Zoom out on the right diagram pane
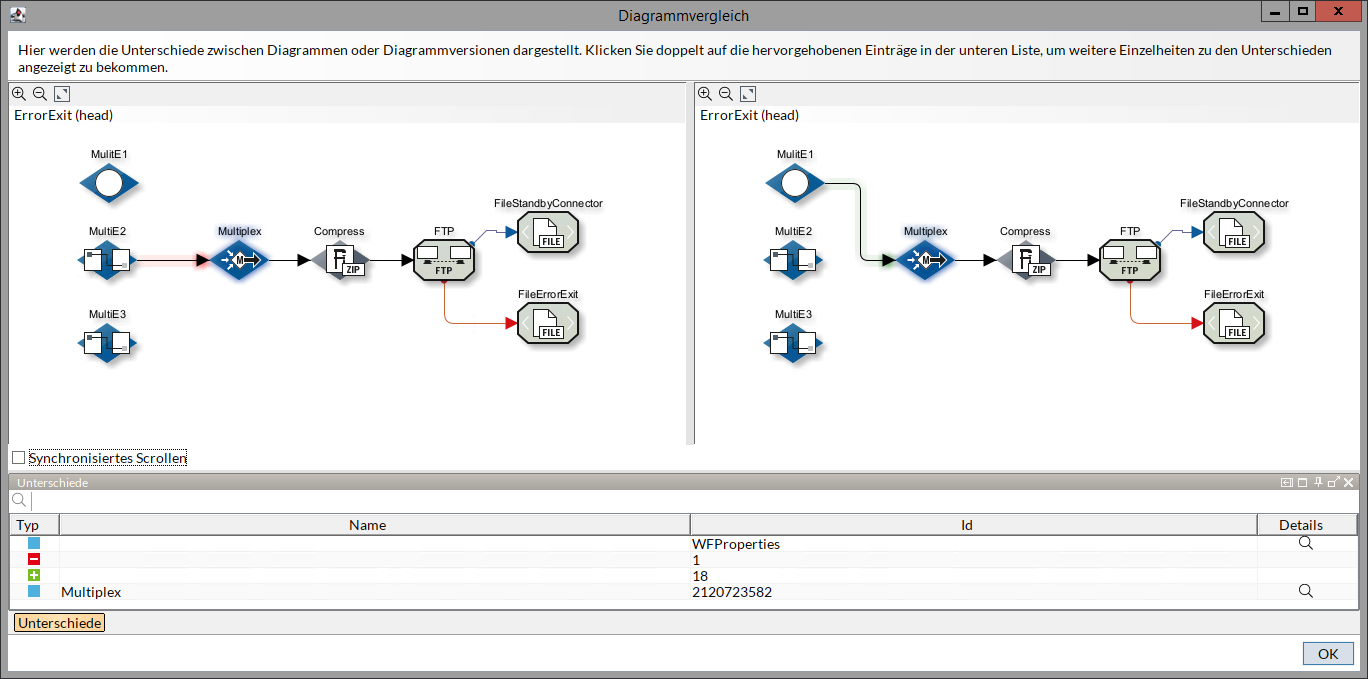The height and width of the screenshot is (679, 1368). [726, 94]
